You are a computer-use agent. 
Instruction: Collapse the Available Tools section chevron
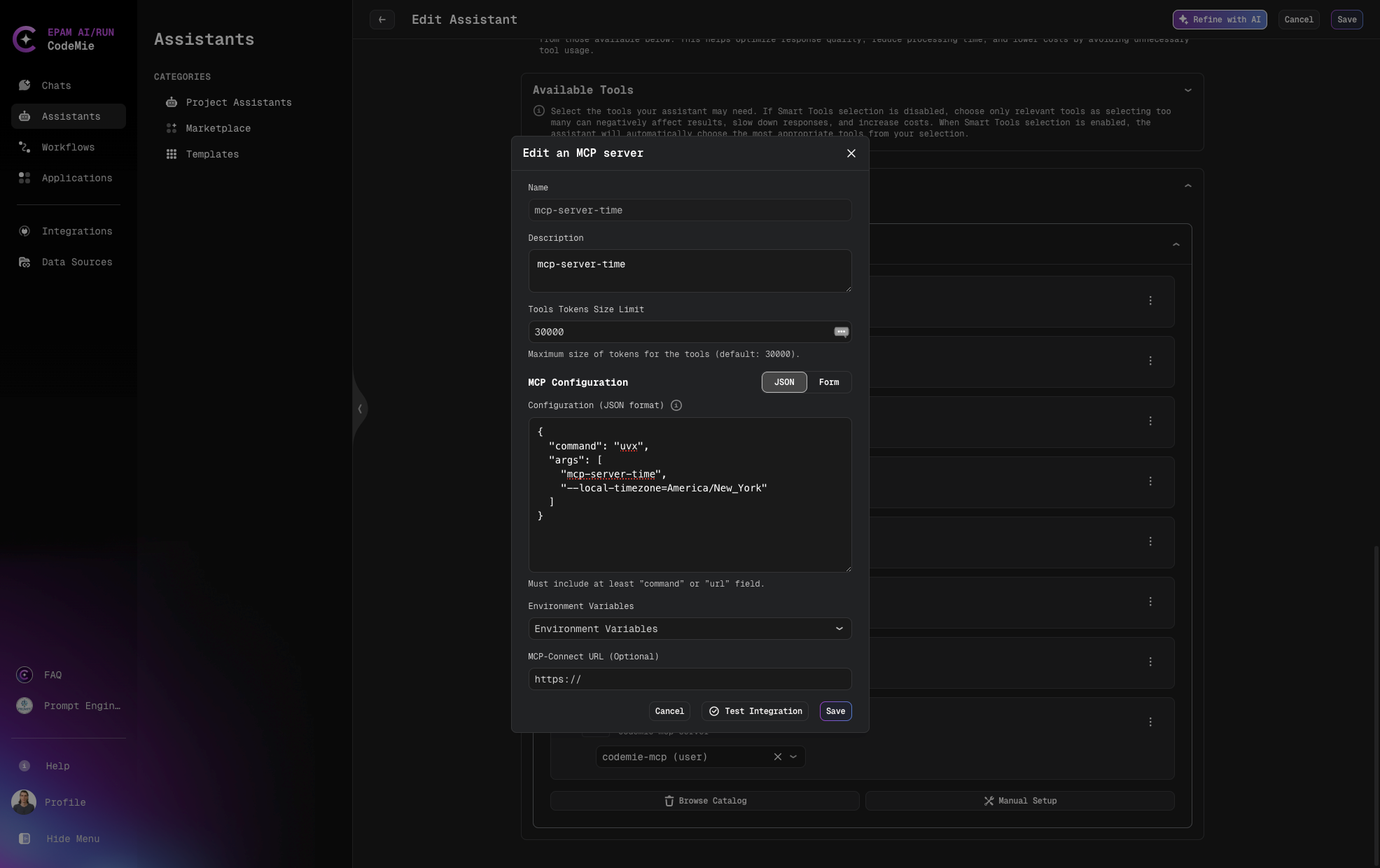pyautogui.click(x=1187, y=90)
